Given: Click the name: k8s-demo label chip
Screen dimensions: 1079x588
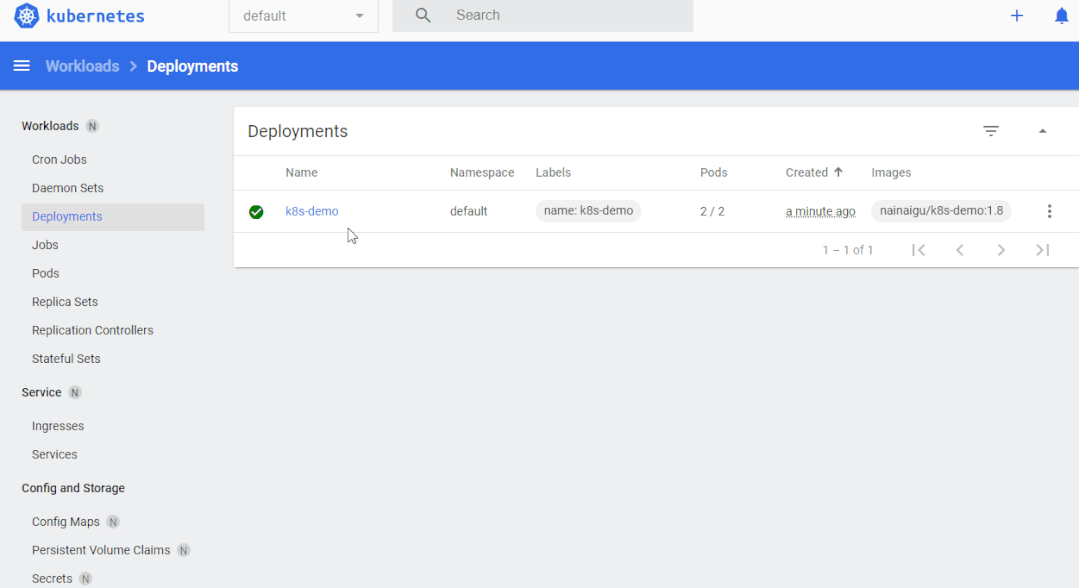Looking at the screenshot, I should [x=588, y=211].
